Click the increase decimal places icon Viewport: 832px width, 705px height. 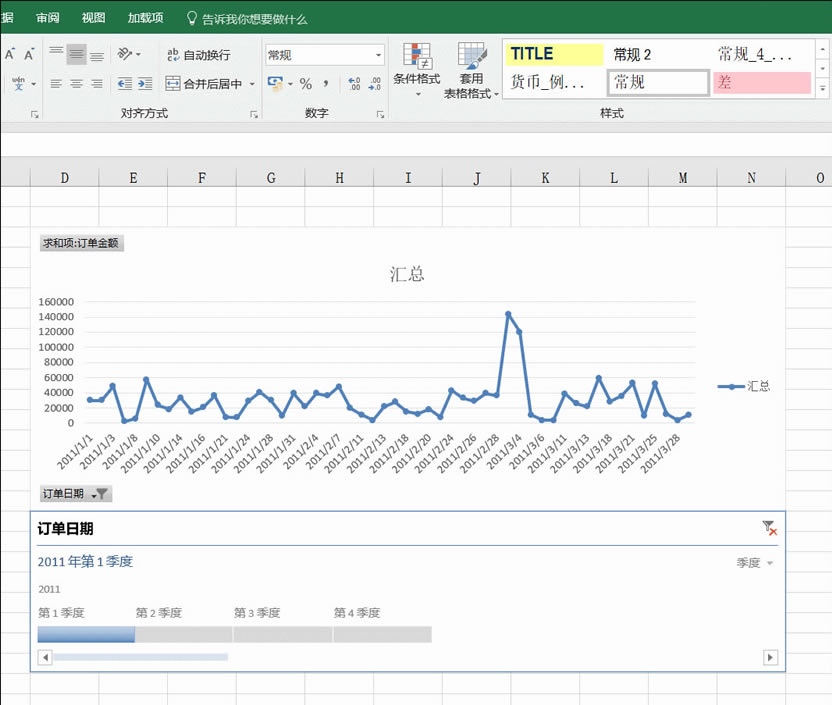[354, 82]
